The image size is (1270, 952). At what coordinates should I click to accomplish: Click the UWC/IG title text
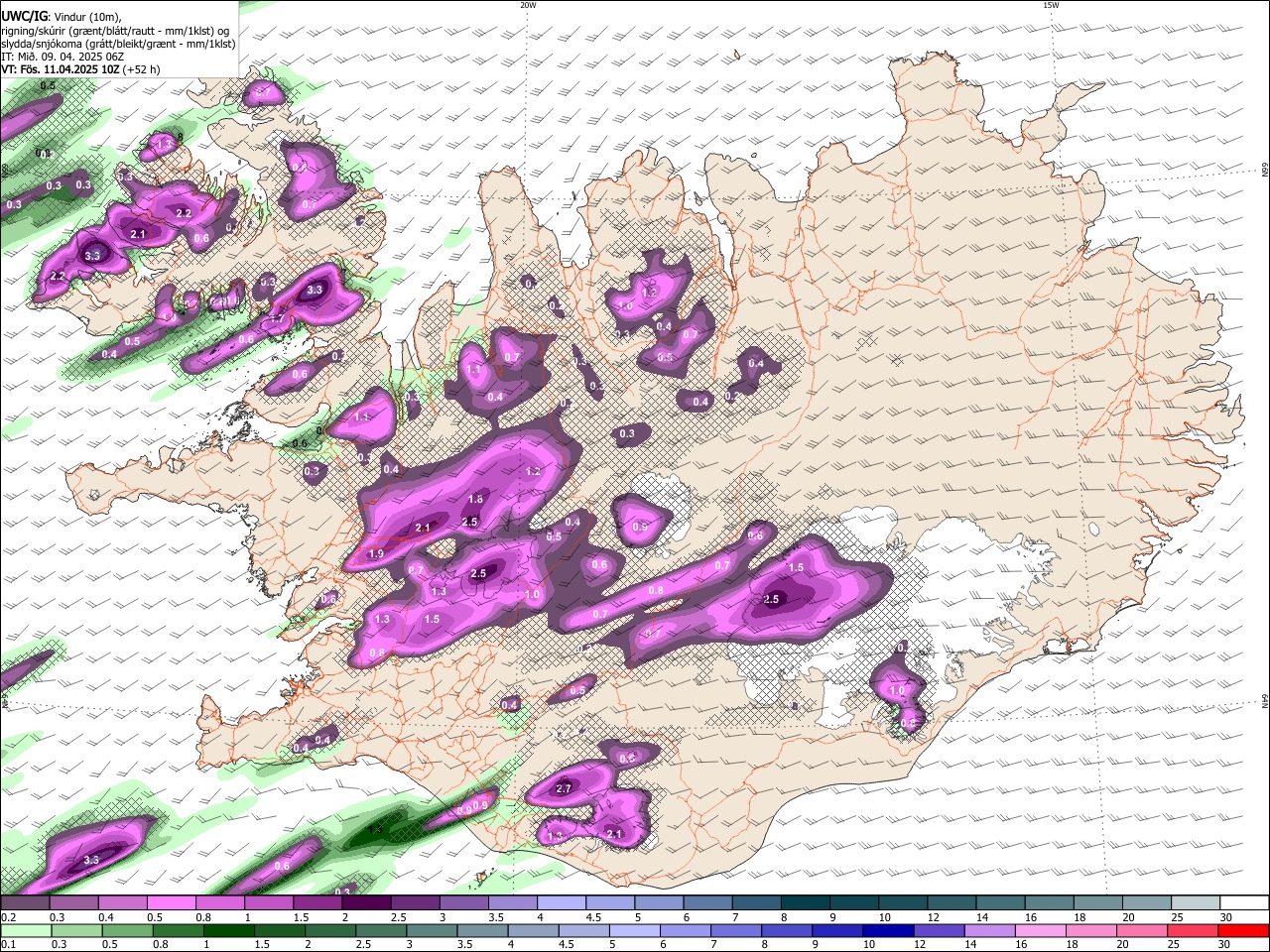click(24, 16)
